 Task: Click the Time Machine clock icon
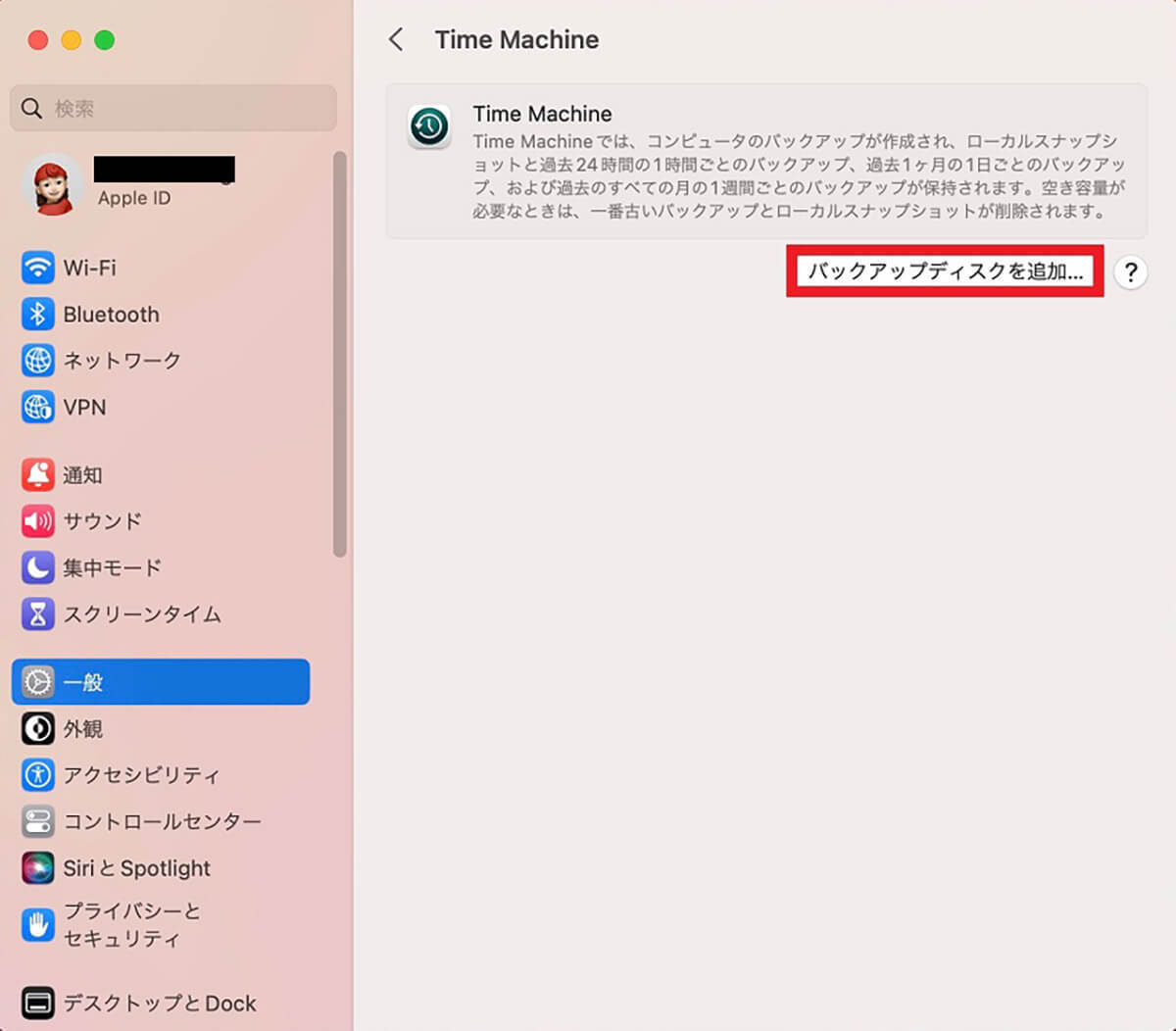429,126
